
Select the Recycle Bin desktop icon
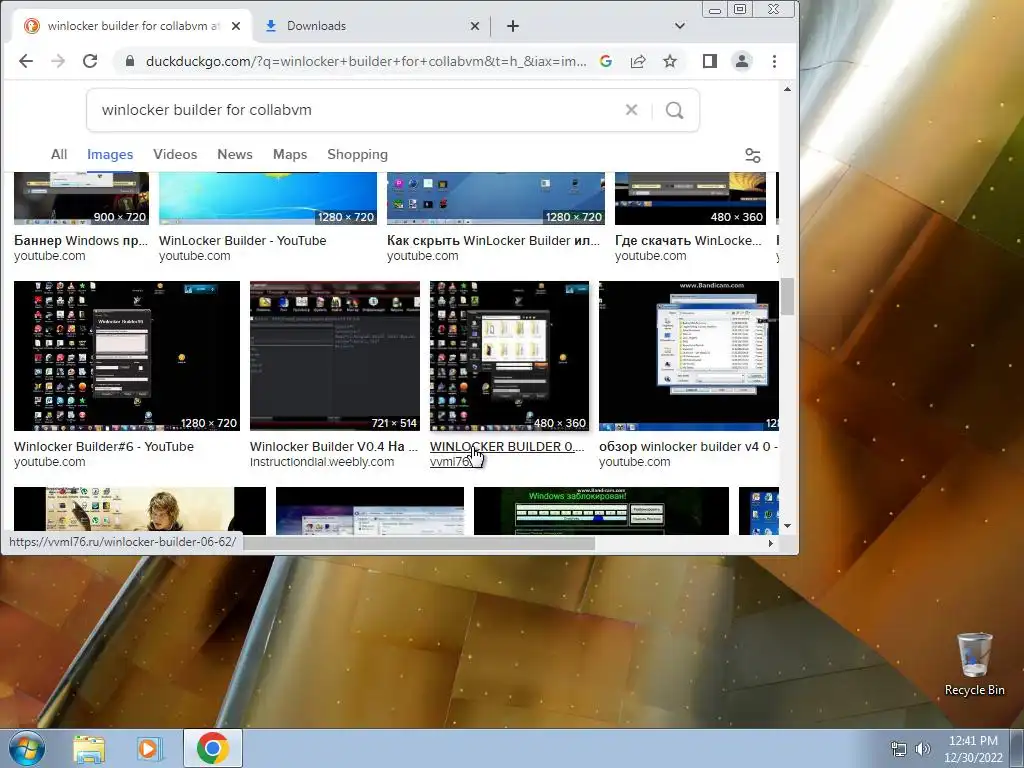point(974,664)
